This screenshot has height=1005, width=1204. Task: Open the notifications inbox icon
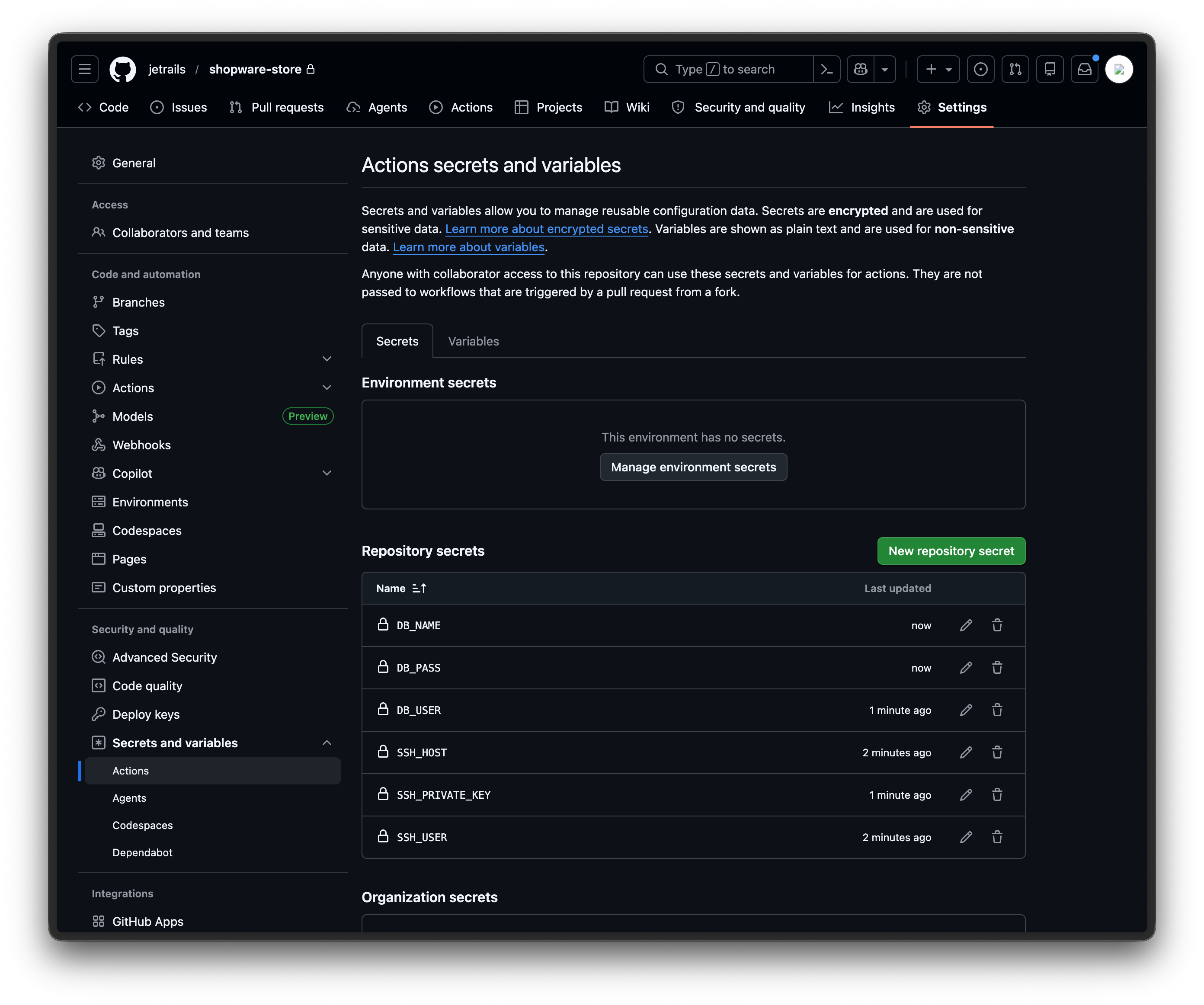click(x=1084, y=69)
